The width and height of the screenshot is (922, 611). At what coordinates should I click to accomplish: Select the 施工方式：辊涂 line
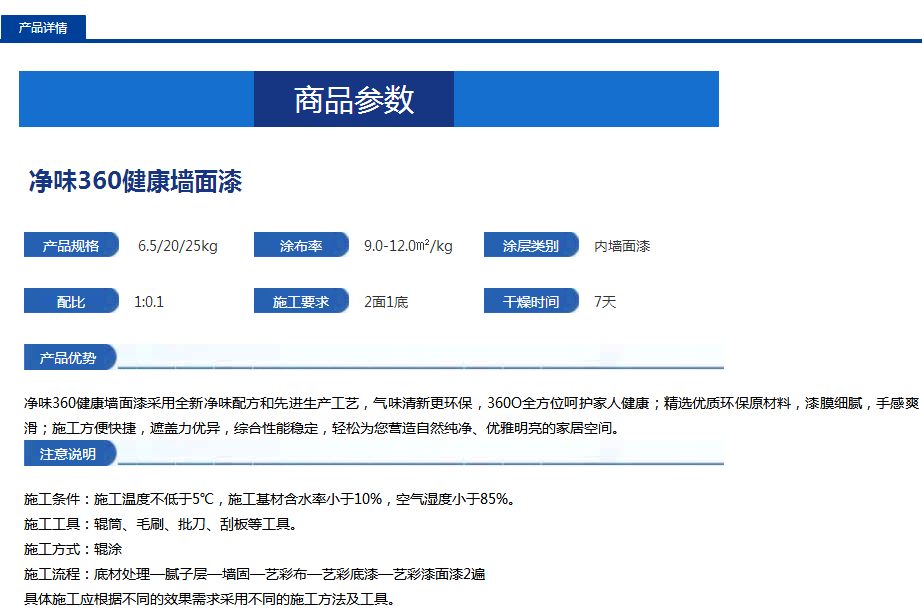tap(73, 549)
